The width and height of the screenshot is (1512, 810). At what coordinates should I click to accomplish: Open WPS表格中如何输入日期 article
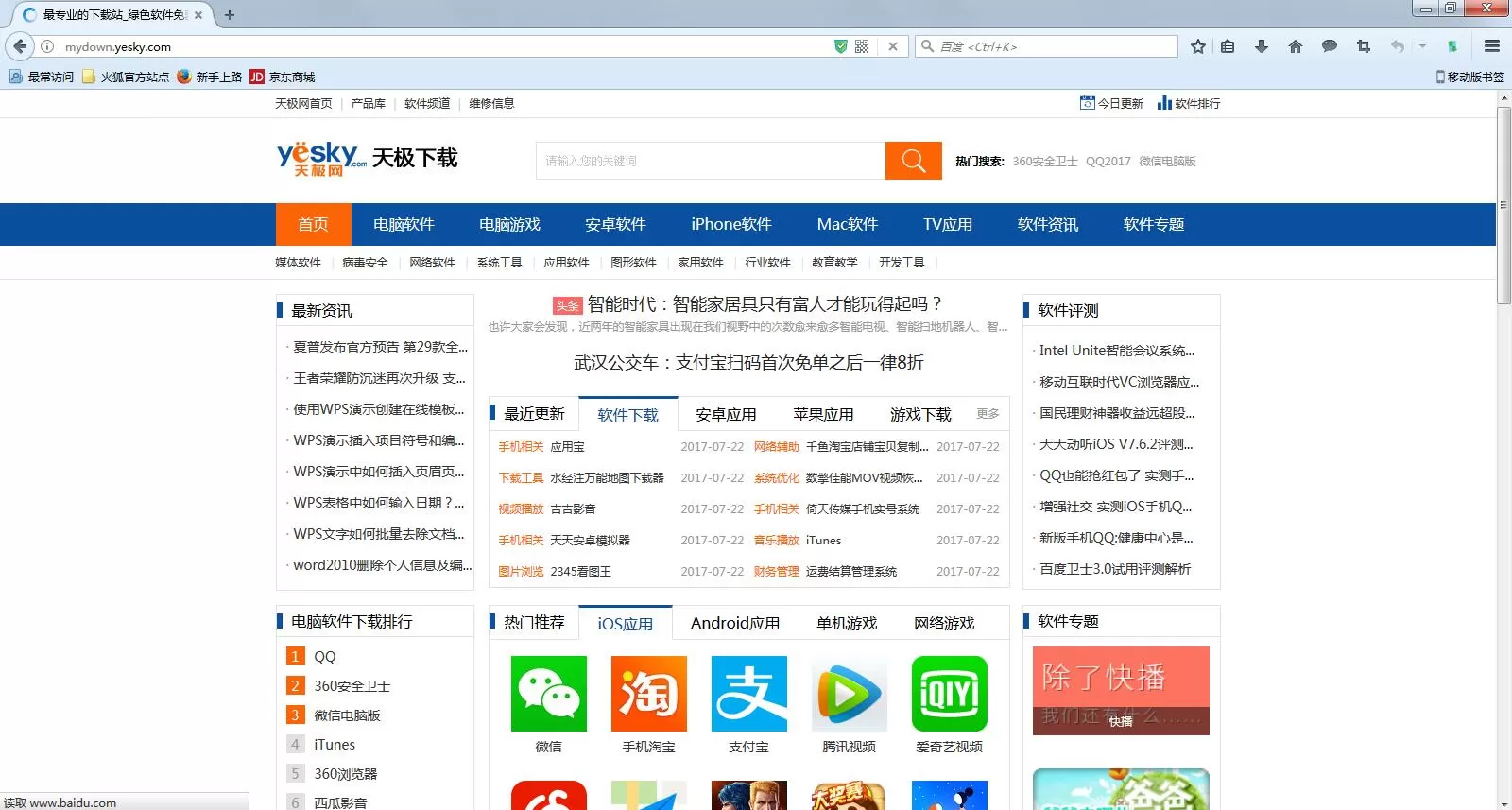(x=379, y=503)
